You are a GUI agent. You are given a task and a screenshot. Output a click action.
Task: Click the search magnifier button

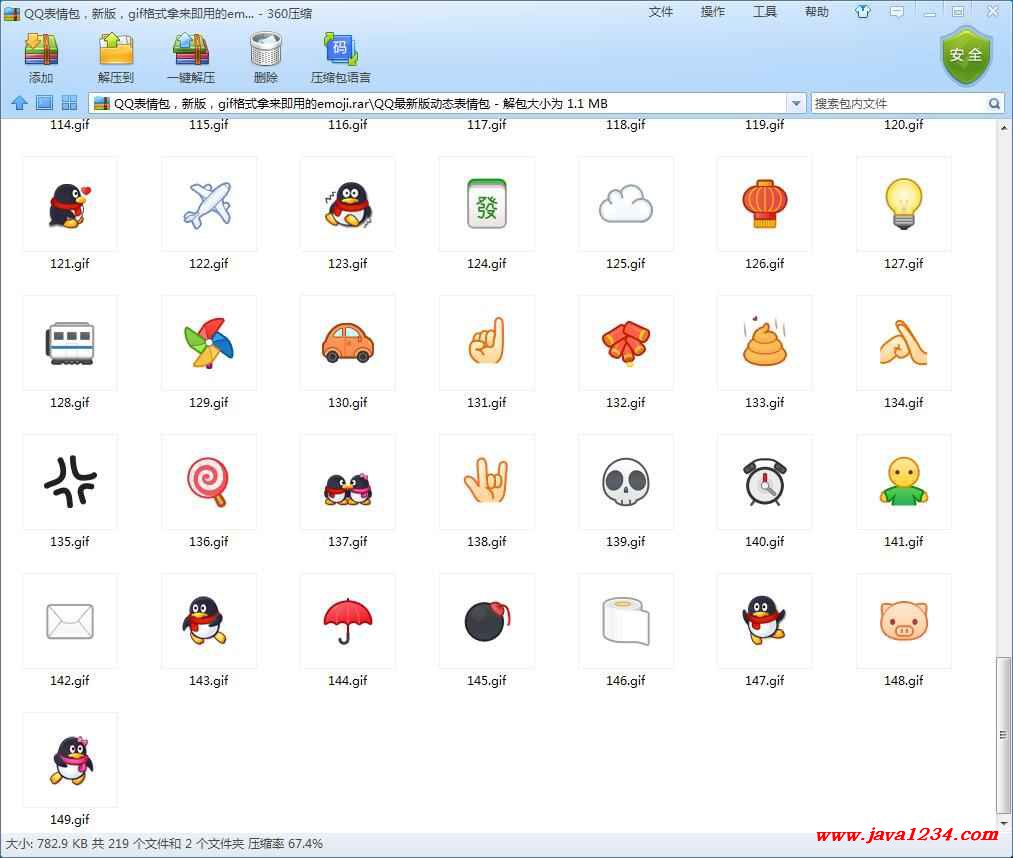pyautogui.click(x=994, y=103)
